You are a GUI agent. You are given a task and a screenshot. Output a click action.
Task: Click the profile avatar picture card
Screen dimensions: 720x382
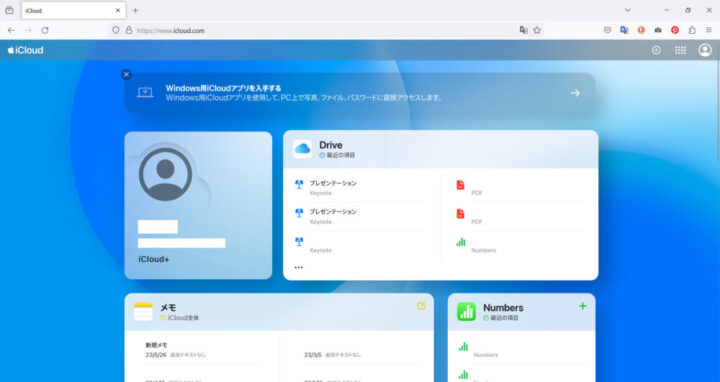tap(165, 174)
